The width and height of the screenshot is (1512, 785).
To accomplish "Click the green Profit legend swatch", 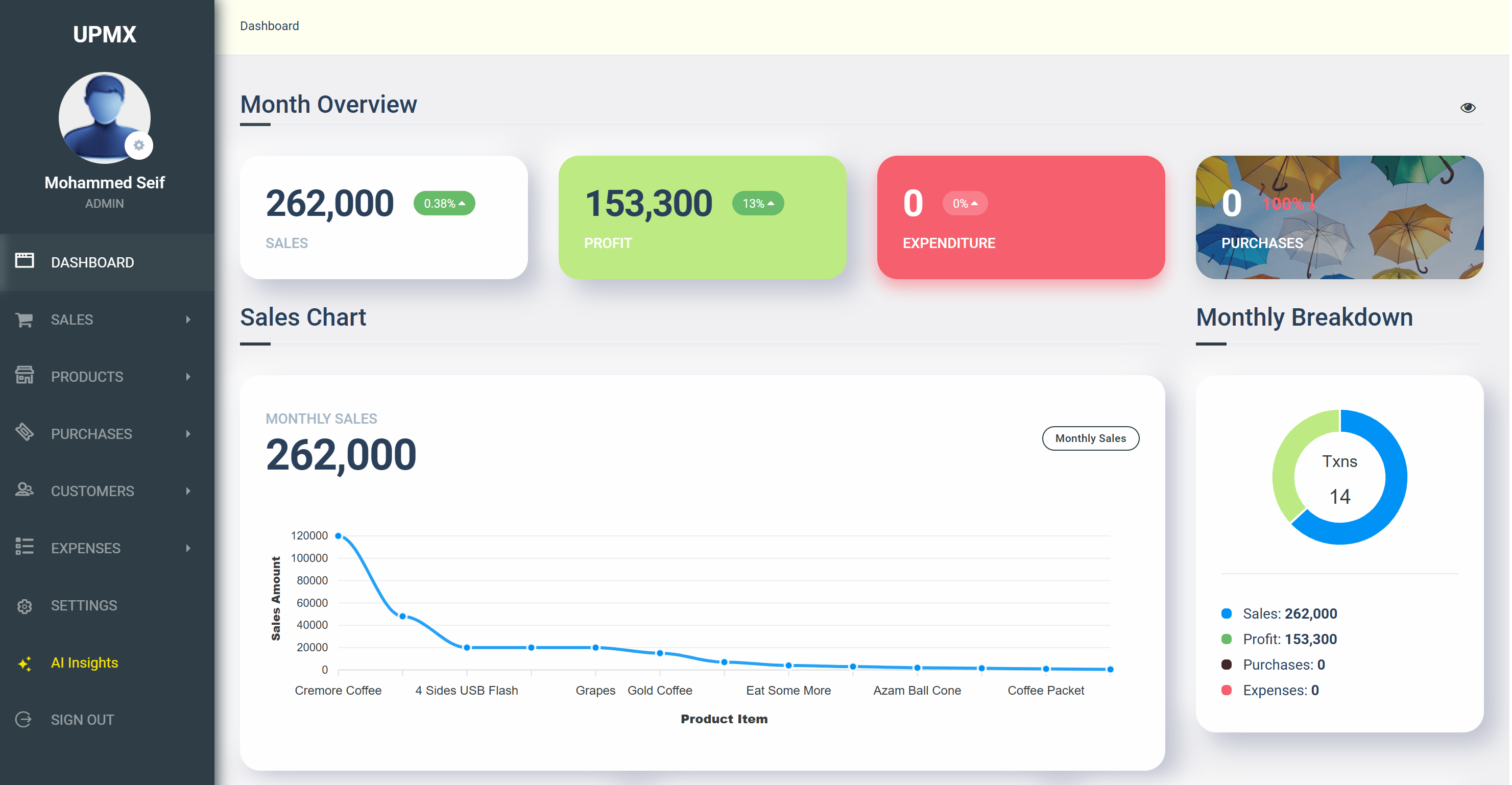I will click(1226, 639).
